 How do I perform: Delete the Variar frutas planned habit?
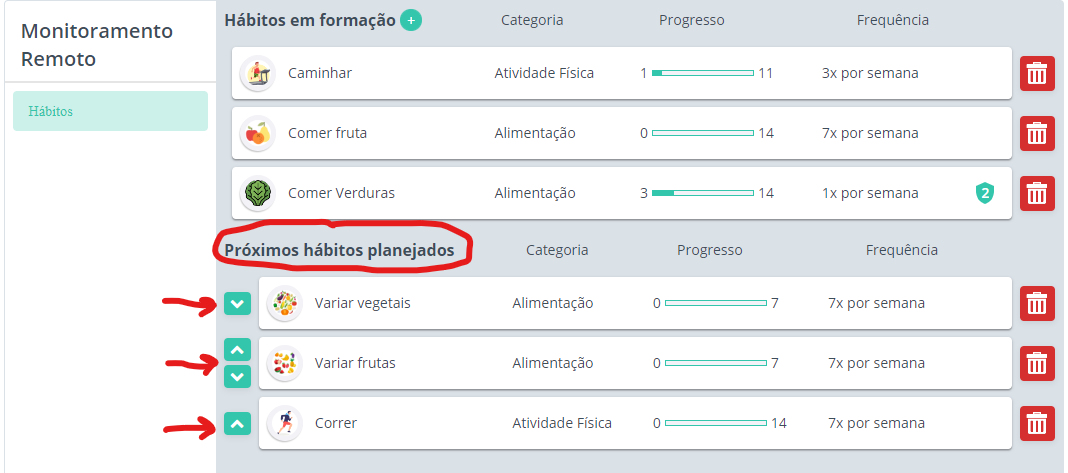click(1037, 363)
